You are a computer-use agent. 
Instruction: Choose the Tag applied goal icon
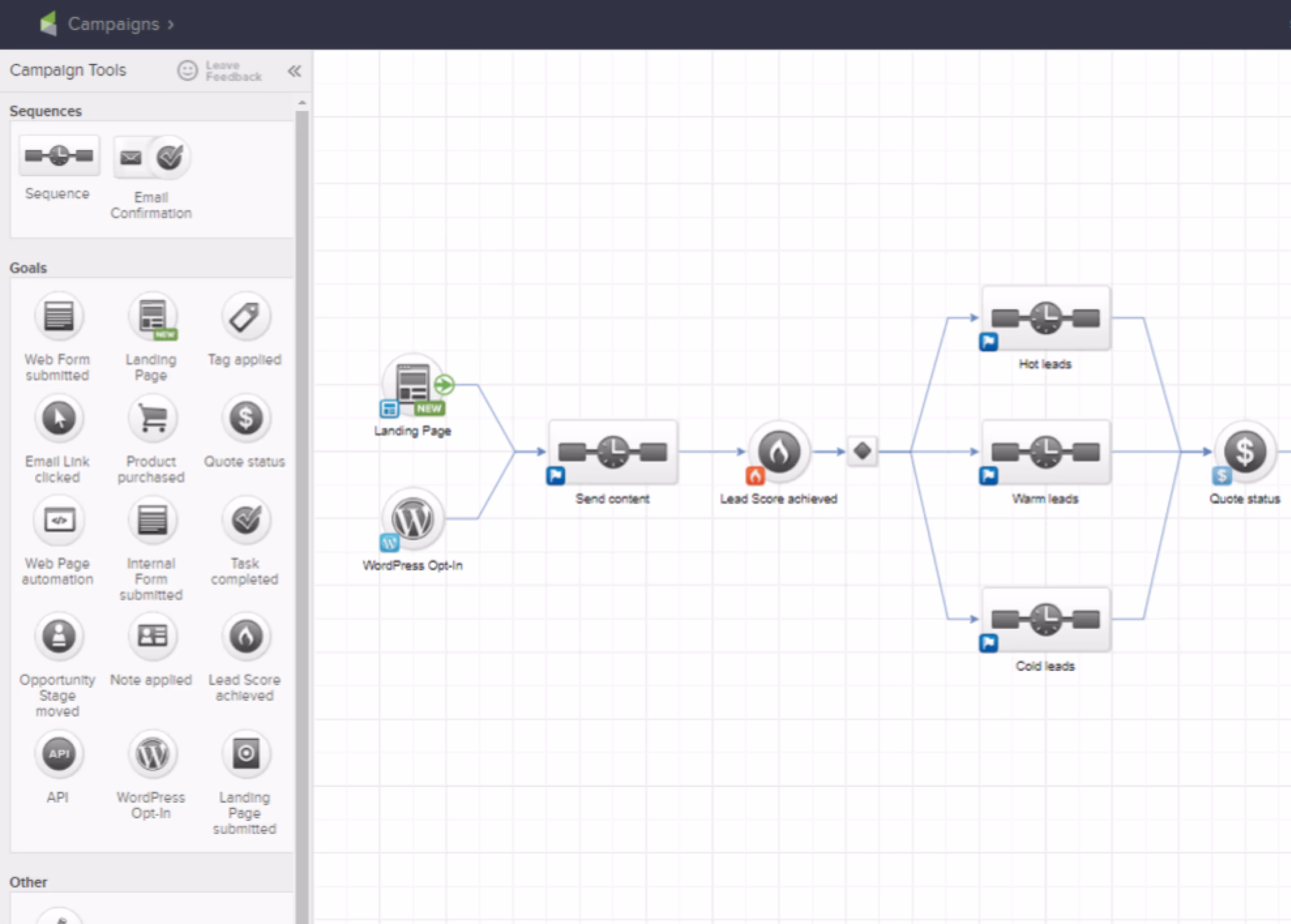(x=246, y=316)
